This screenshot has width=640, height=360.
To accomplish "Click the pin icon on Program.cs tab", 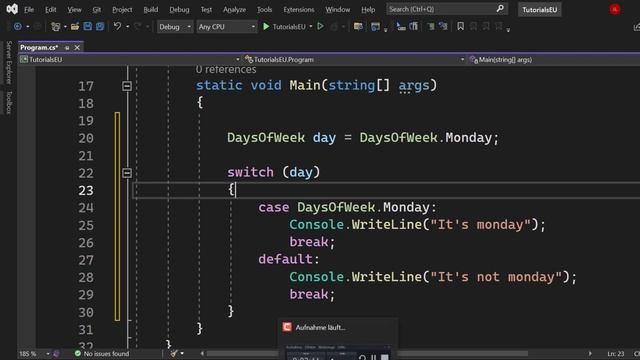I will (67, 48).
